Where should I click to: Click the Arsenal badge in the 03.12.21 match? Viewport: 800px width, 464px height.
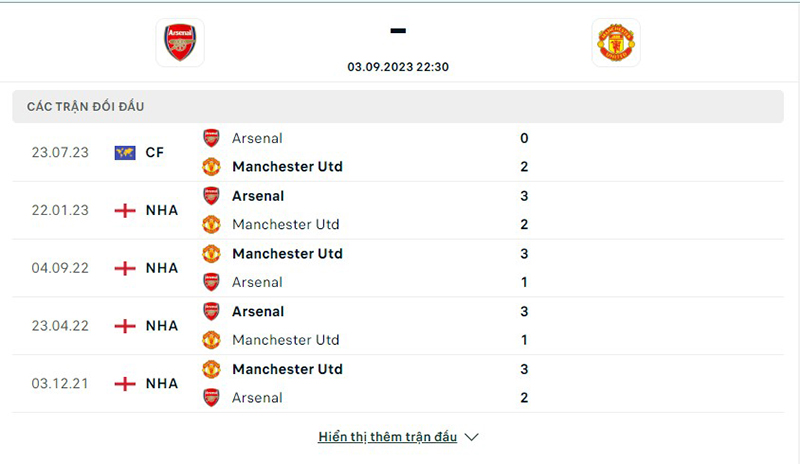211,397
